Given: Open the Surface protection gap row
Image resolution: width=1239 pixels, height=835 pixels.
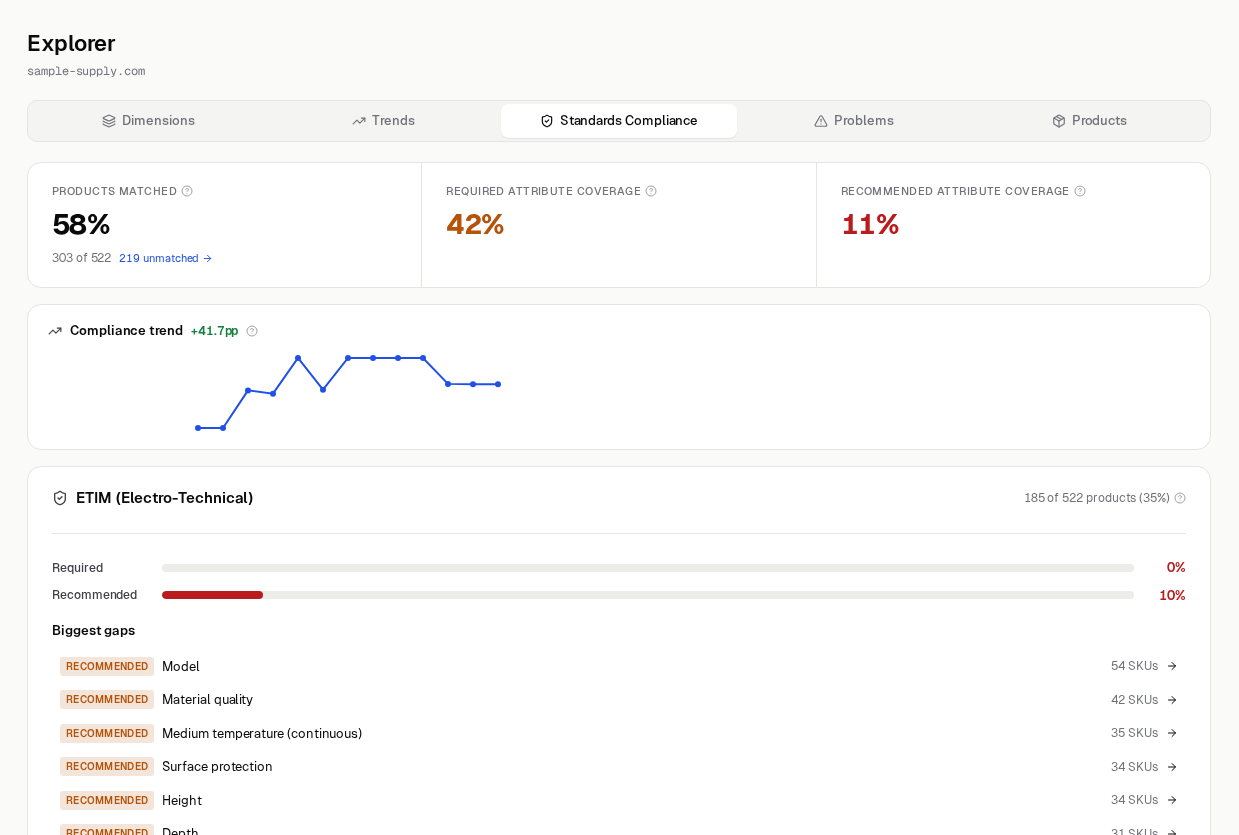Looking at the screenshot, I should [x=619, y=767].
